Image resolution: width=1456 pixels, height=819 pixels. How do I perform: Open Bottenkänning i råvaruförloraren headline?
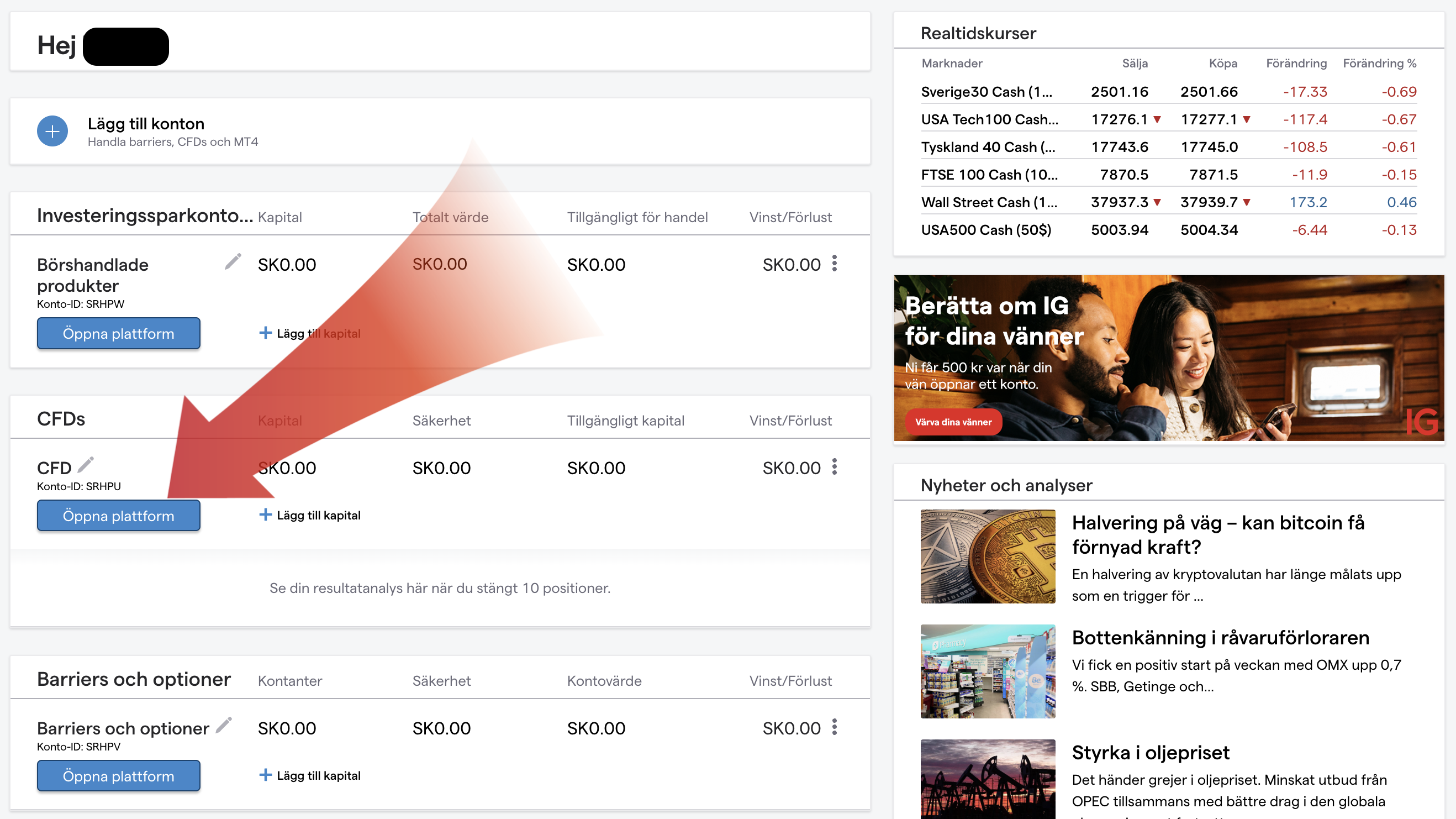point(1220,637)
